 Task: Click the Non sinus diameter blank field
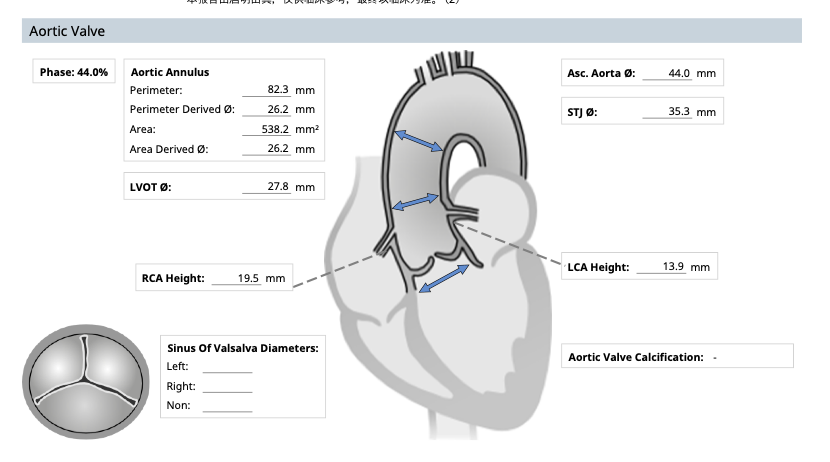coord(227,406)
